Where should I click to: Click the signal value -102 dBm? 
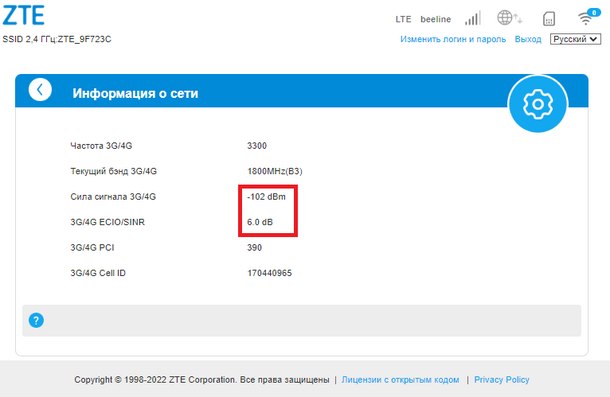(x=266, y=197)
